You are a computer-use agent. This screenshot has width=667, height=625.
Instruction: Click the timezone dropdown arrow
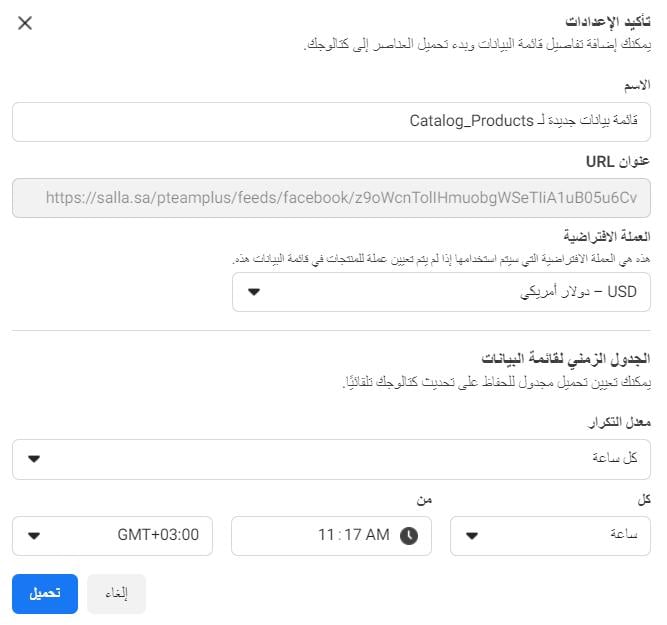34,536
